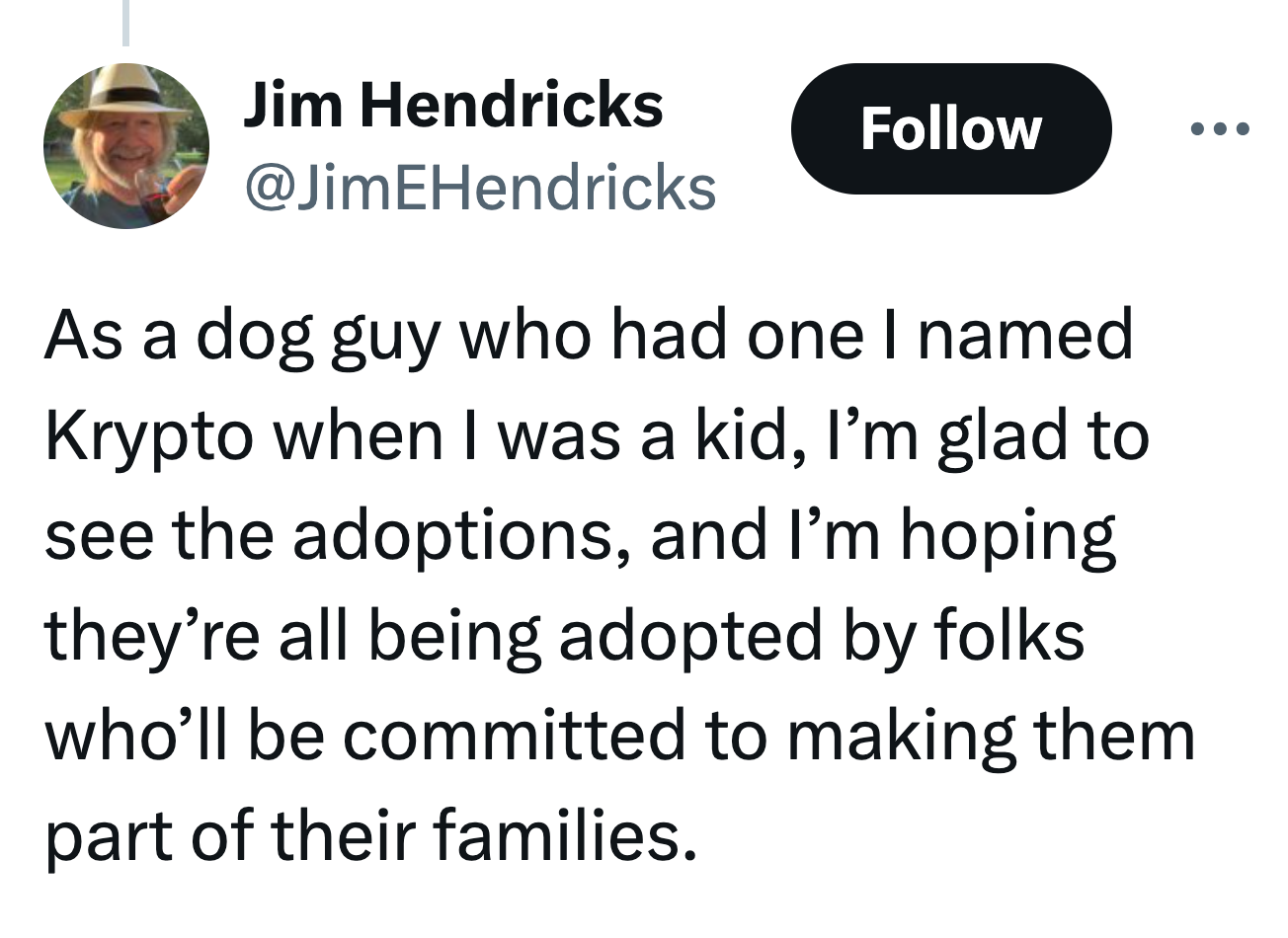This screenshot has width=1288, height=938.
Task: Click the word 'named' in the tweet
Action: tap(1025, 335)
